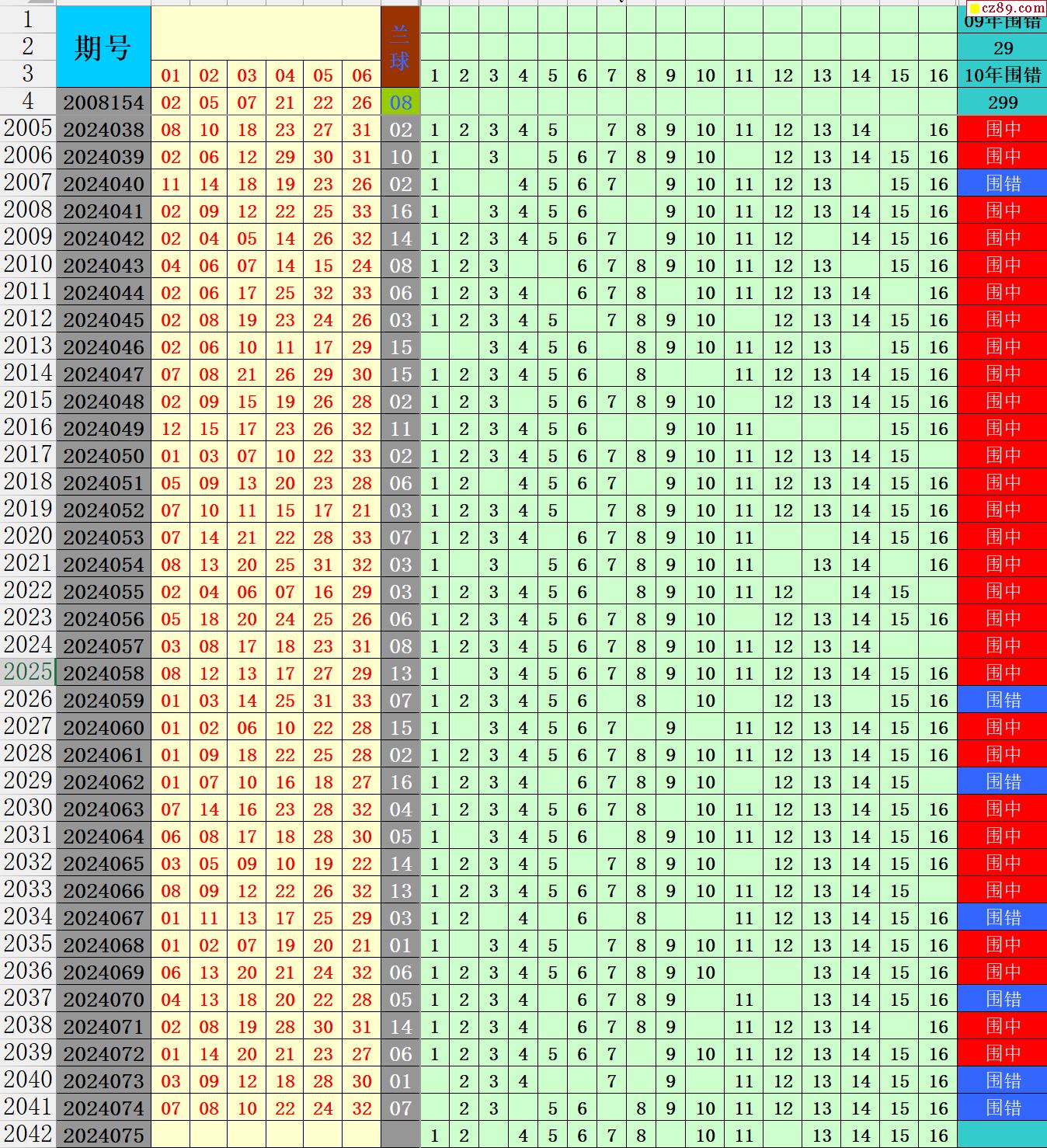Click issue number cell 2024038
The height and width of the screenshot is (1148, 1047).
(x=103, y=129)
